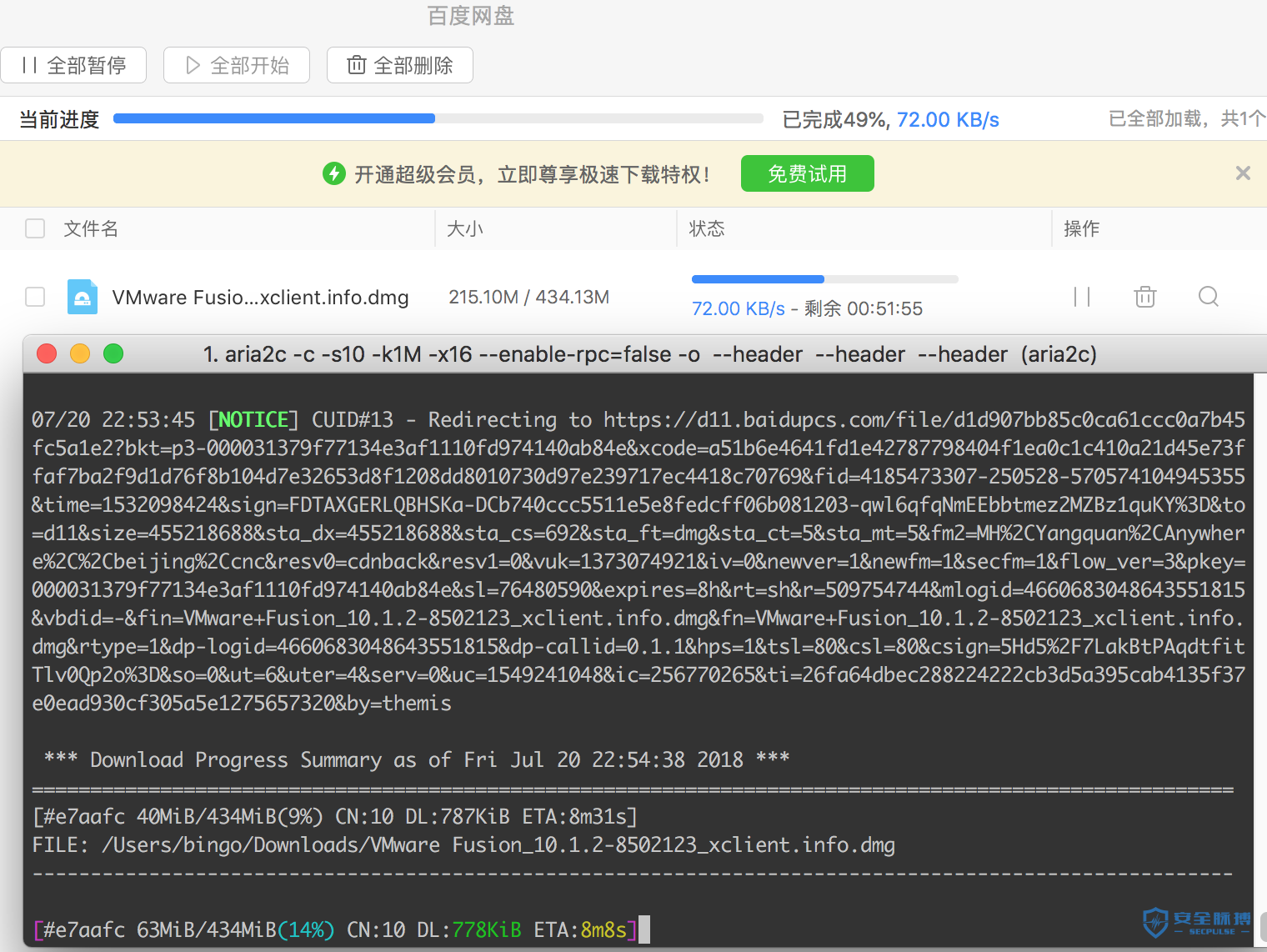
Task: Click the Download Progress Summary line in terminal
Action: coord(417,759)
